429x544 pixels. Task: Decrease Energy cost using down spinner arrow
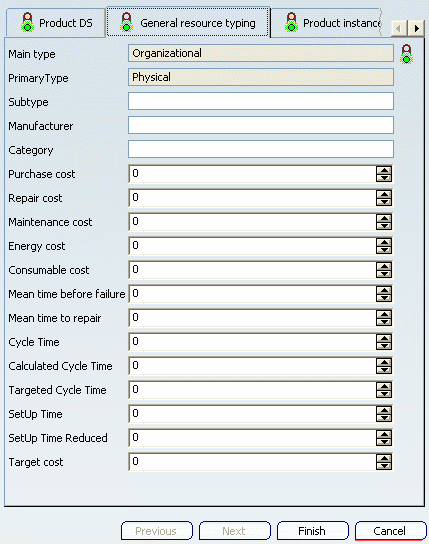tap(384, 250)
